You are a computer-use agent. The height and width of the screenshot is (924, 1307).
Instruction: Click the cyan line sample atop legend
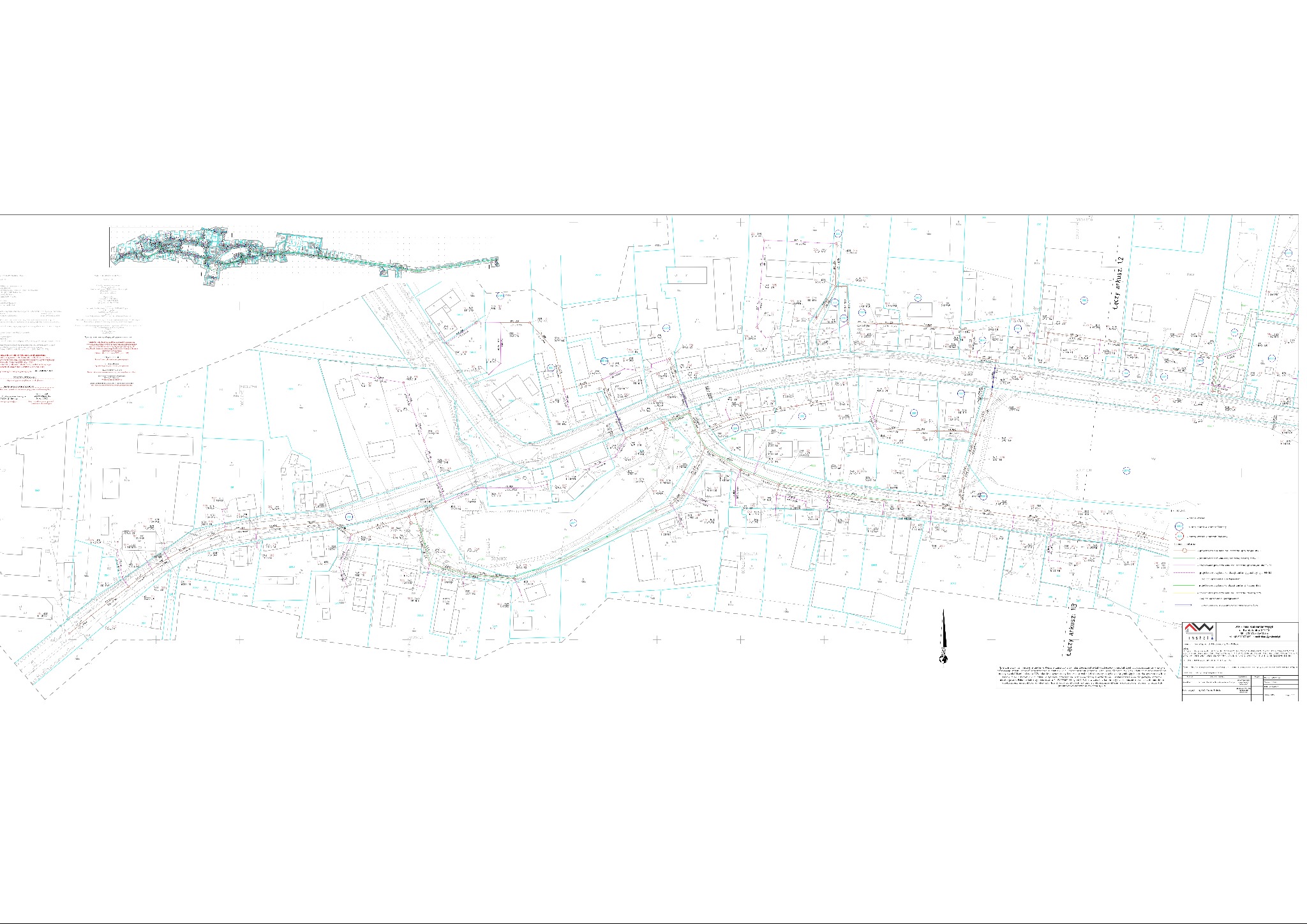(x=1179, y=518)
